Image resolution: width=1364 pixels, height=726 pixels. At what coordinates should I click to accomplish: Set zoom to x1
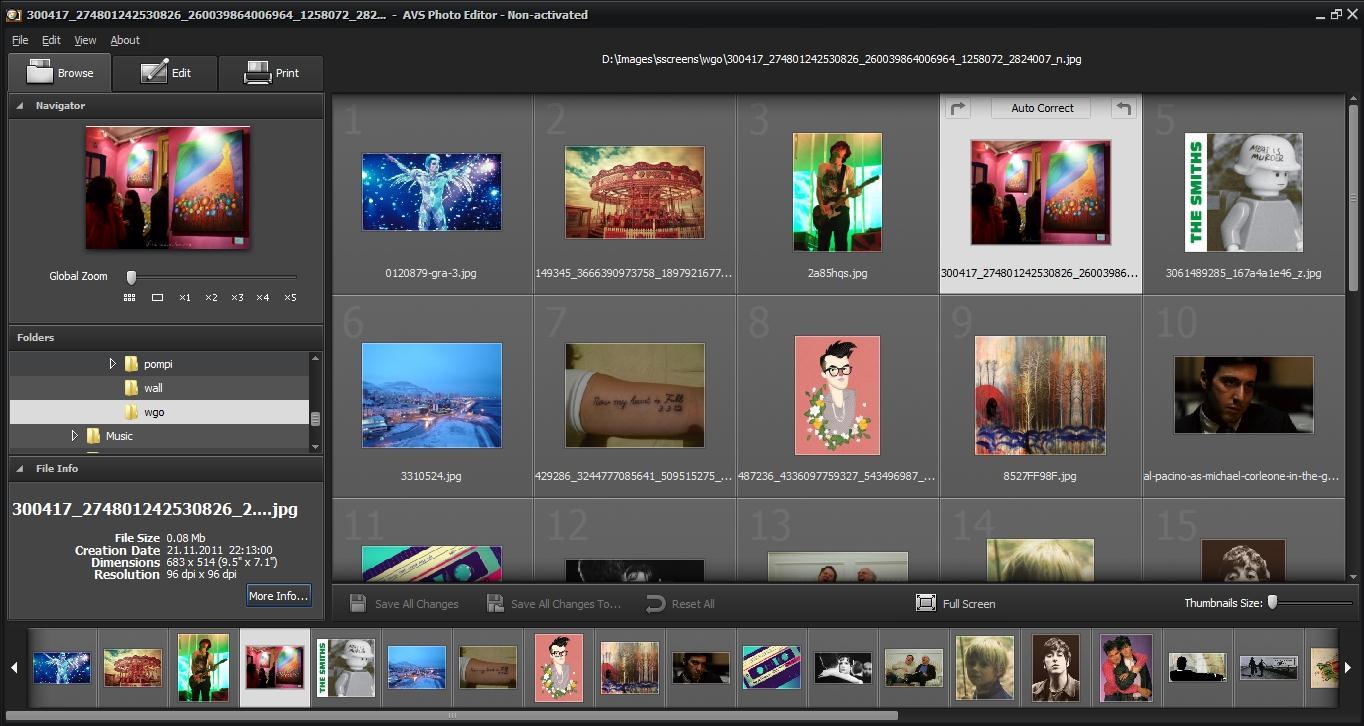[x=184, y=297]
